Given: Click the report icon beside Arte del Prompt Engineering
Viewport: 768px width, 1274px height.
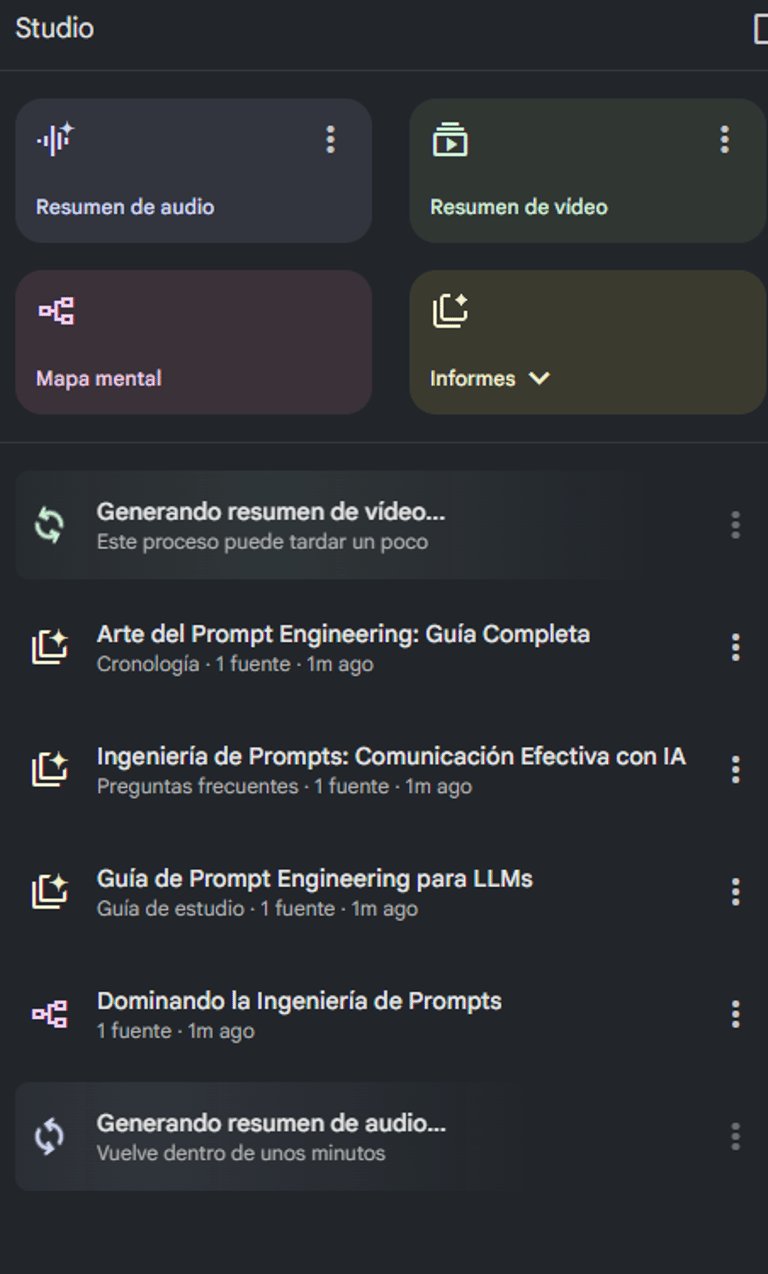Looking at the screenshot, I should (49, 647).
